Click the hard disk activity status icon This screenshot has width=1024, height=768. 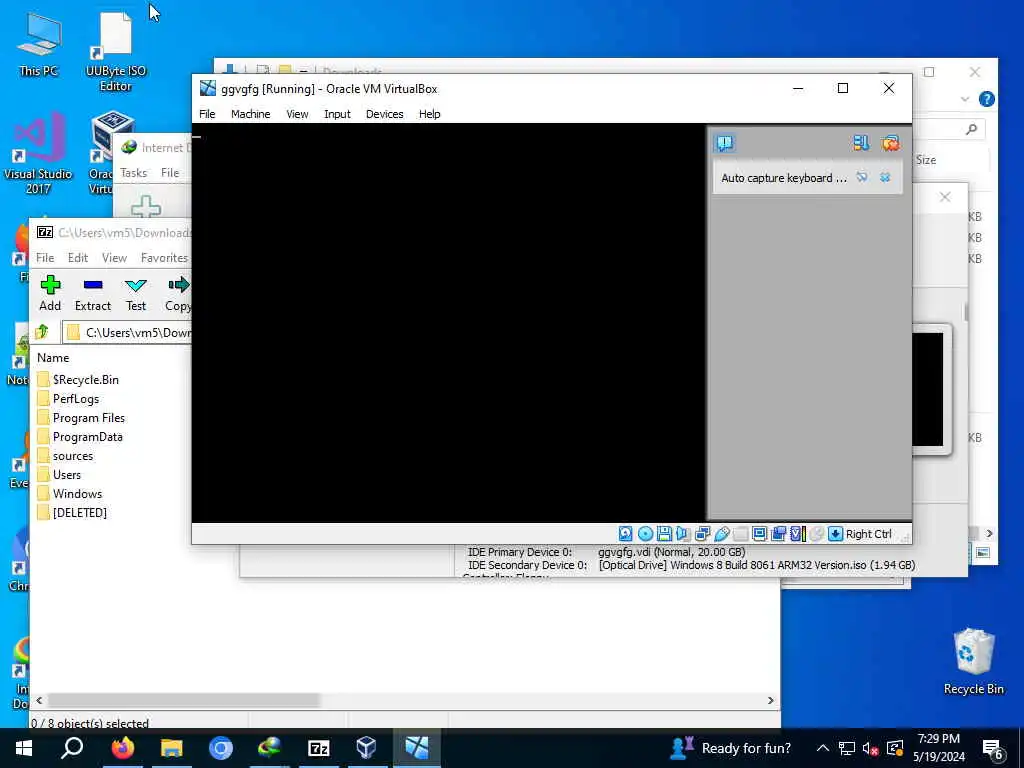(626, 534)
